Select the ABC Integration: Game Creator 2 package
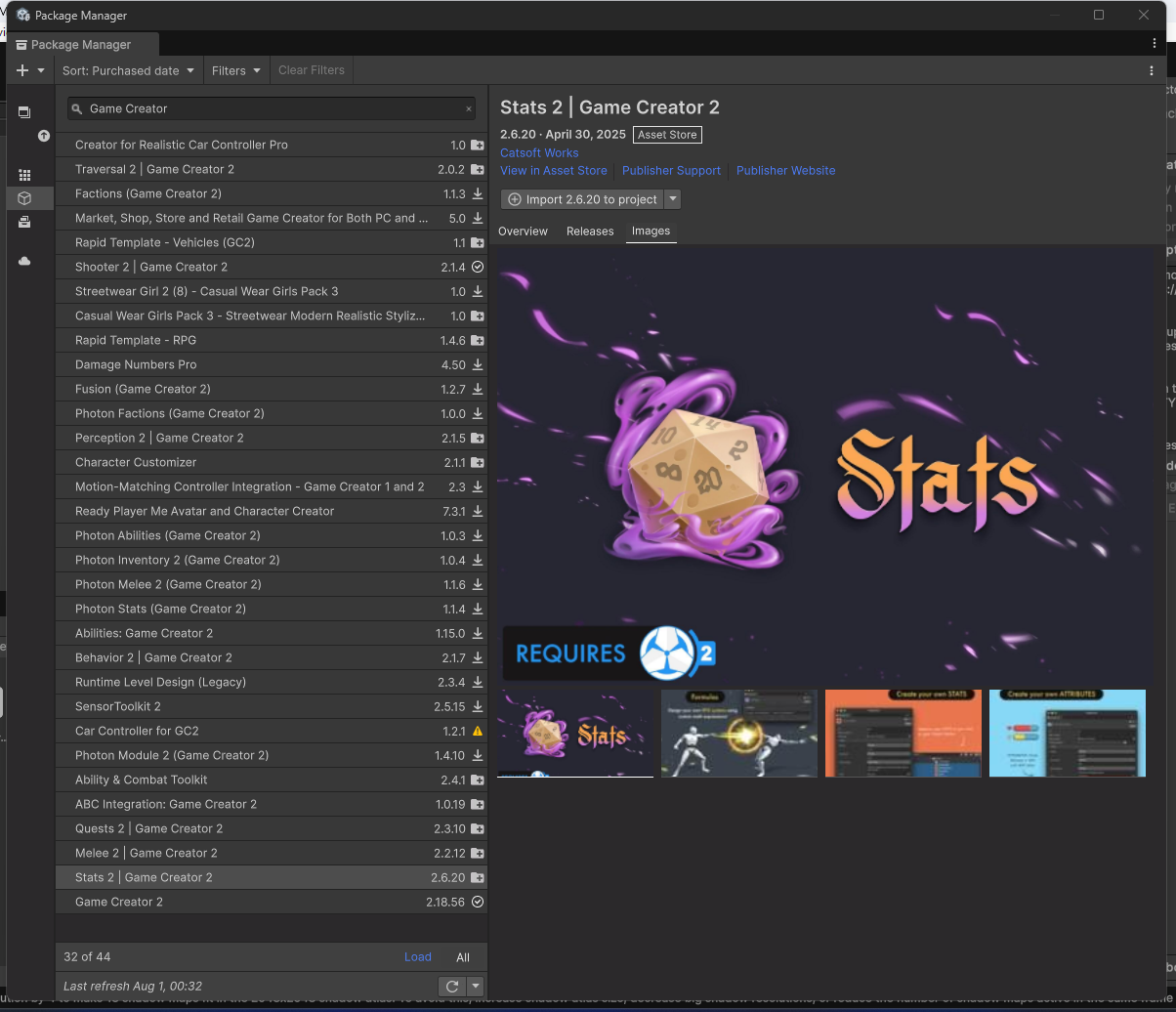The image size is (1176, 1012). 272,804
